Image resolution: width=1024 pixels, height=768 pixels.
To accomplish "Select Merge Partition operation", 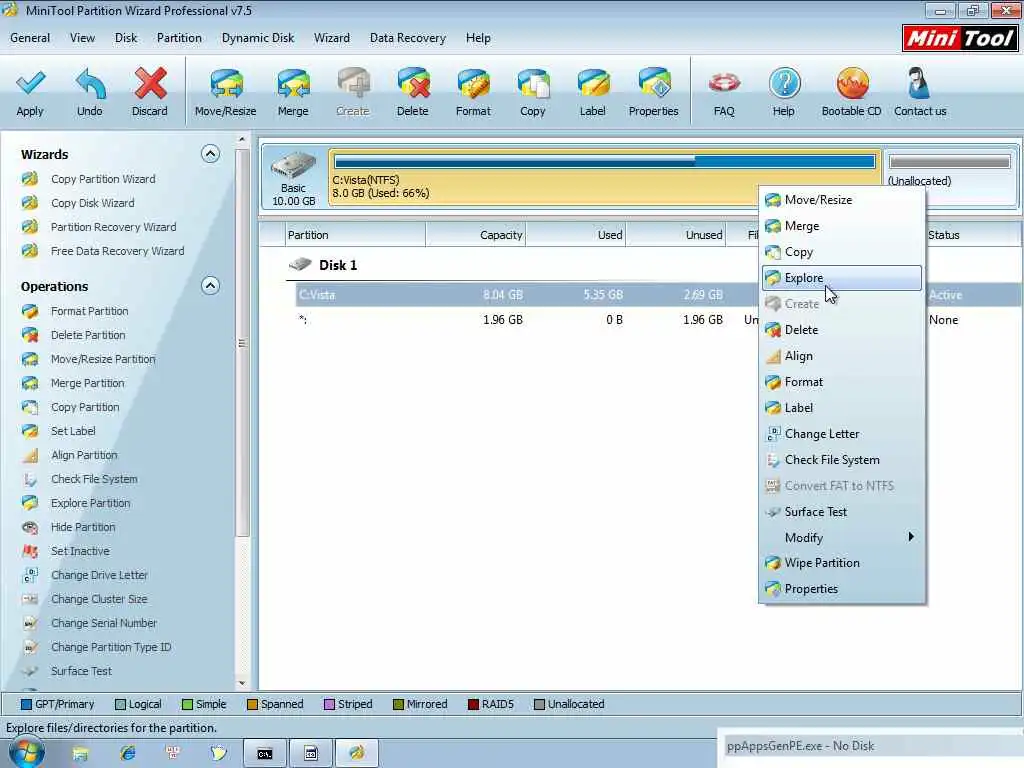I will tap(88, 383).
